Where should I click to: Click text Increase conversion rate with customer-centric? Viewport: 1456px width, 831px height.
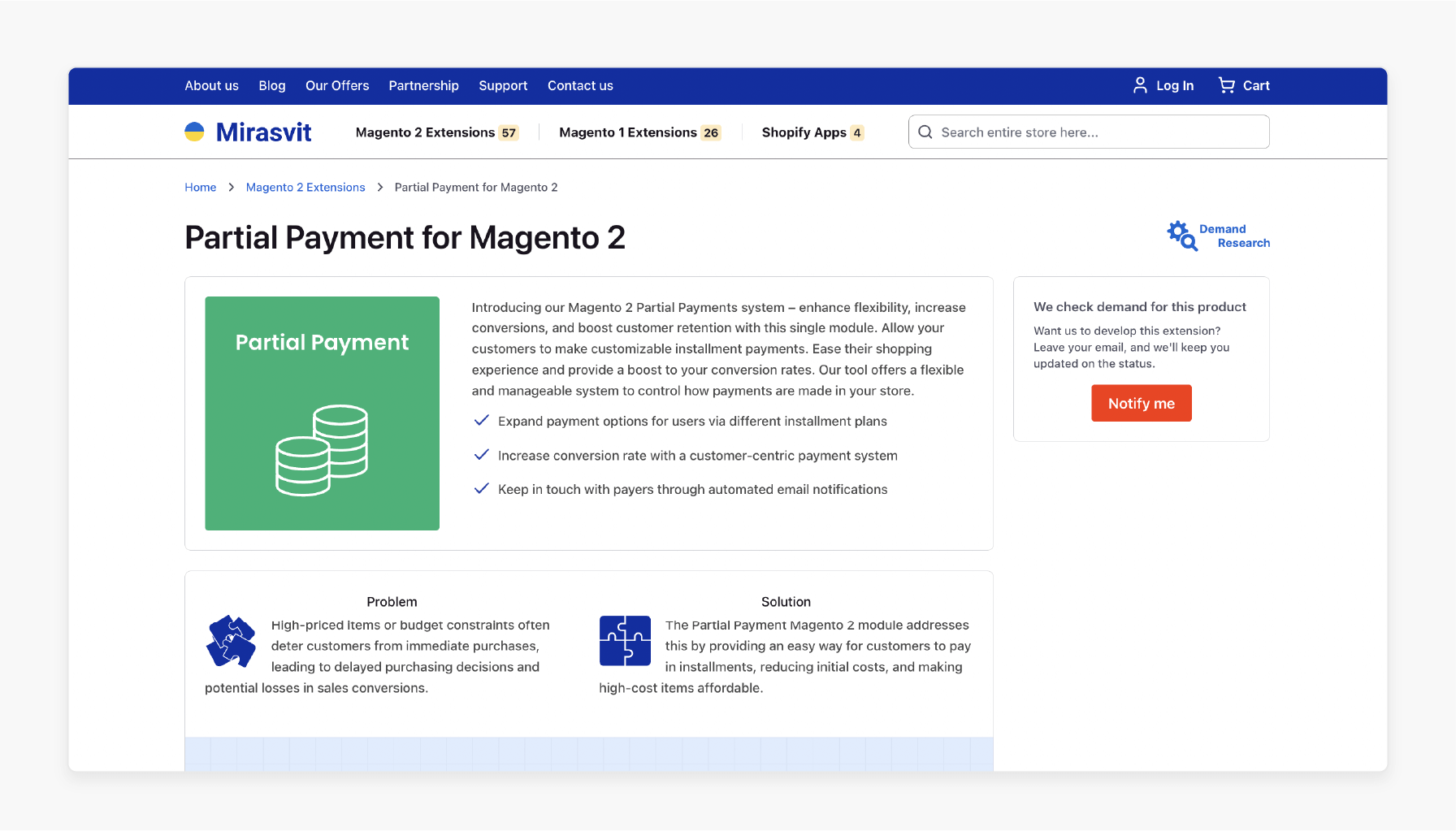coord(697,456)
